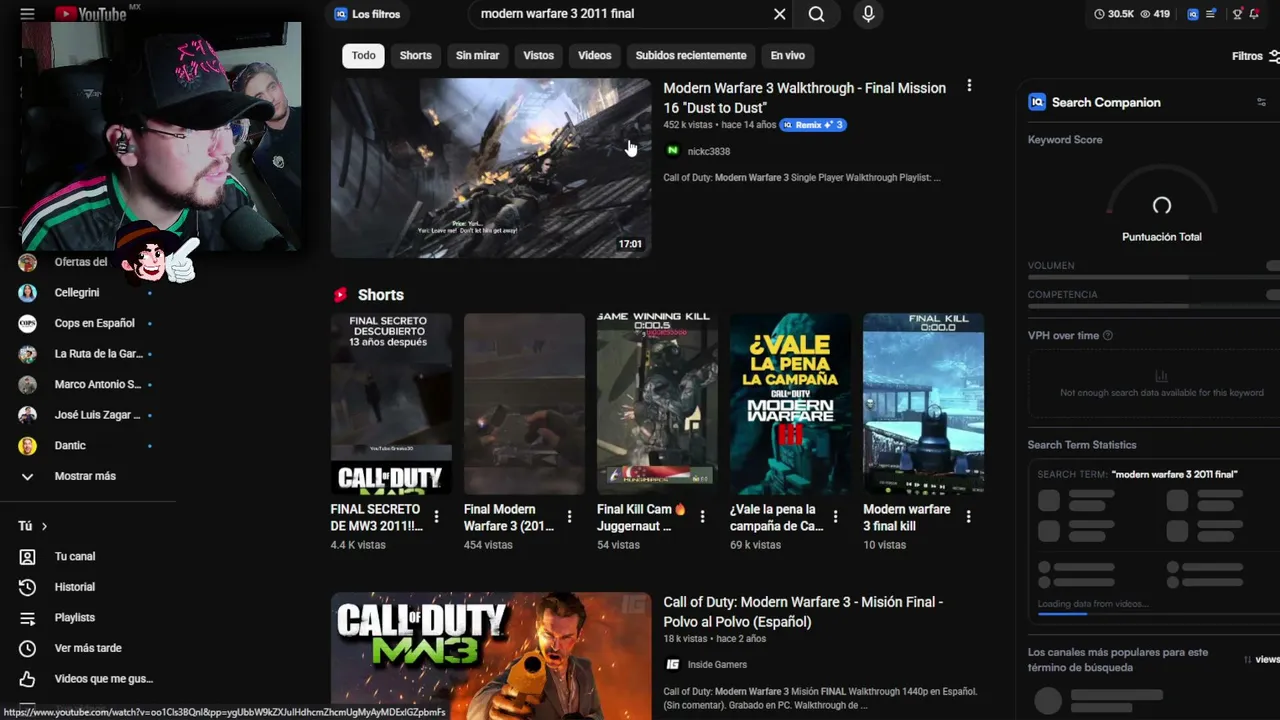Open the ¿Vale la pena la campaña short thumbnail
The image size is (1280, 720).
(790, 404)
